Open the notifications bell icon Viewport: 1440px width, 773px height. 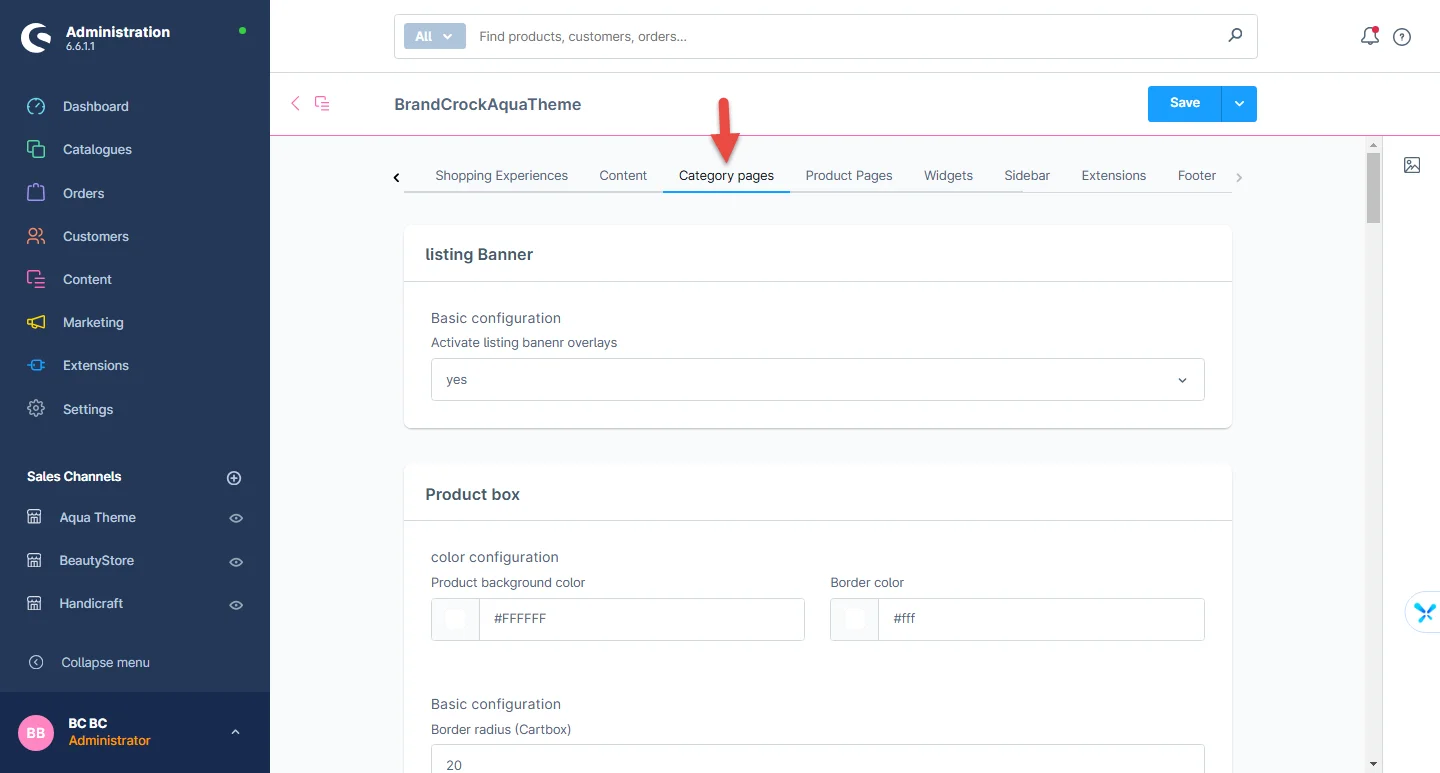(x=1369, y=37)
